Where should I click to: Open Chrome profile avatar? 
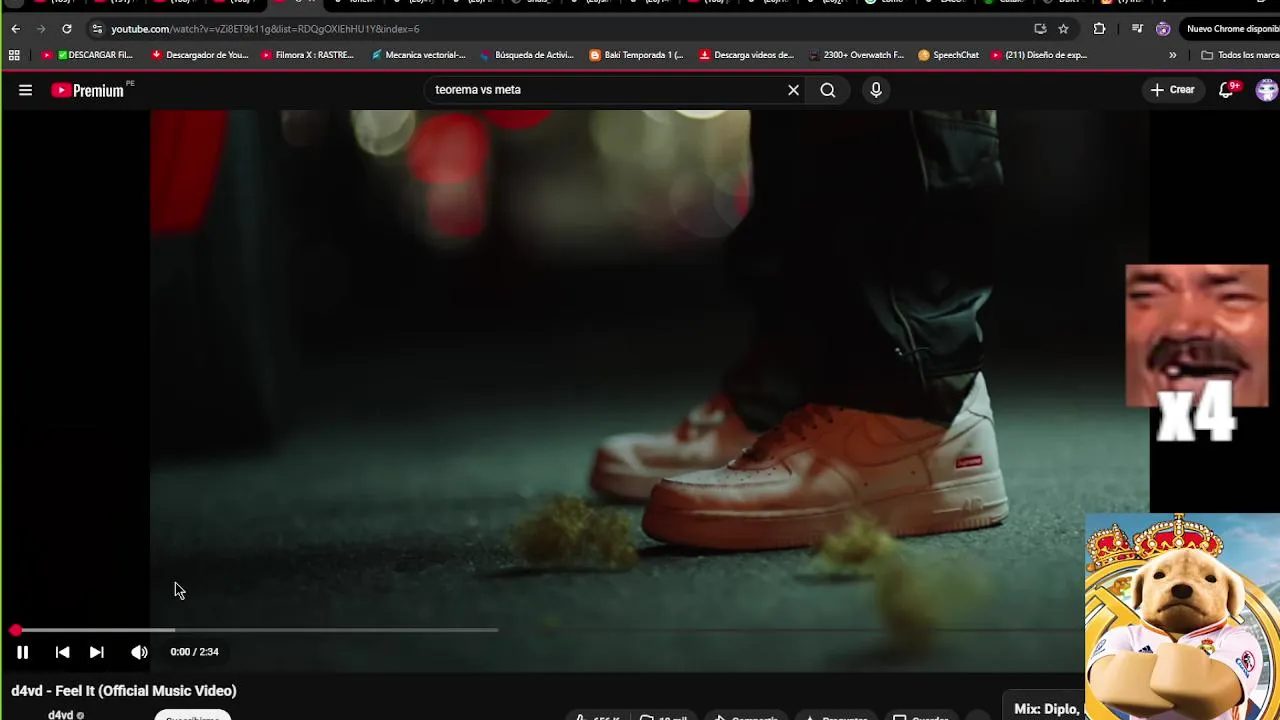tap(1163, 29)
